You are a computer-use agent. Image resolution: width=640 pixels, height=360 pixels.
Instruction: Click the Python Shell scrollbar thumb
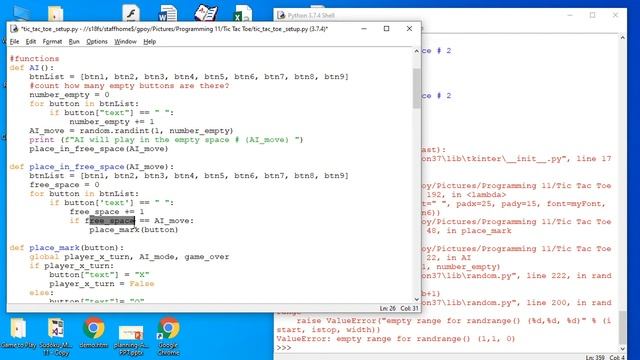click(x=622, y=327)
